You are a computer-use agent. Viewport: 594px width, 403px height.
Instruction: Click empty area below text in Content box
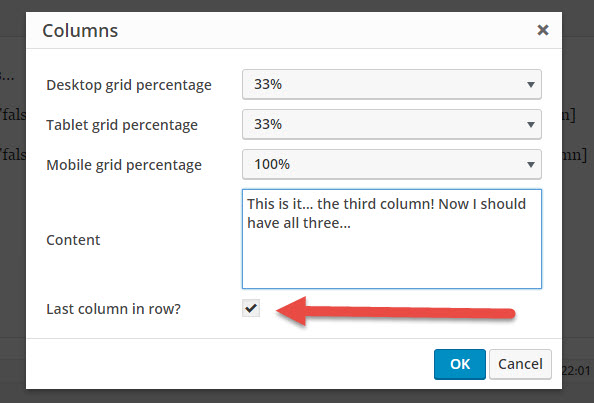[x=392, y=261]
